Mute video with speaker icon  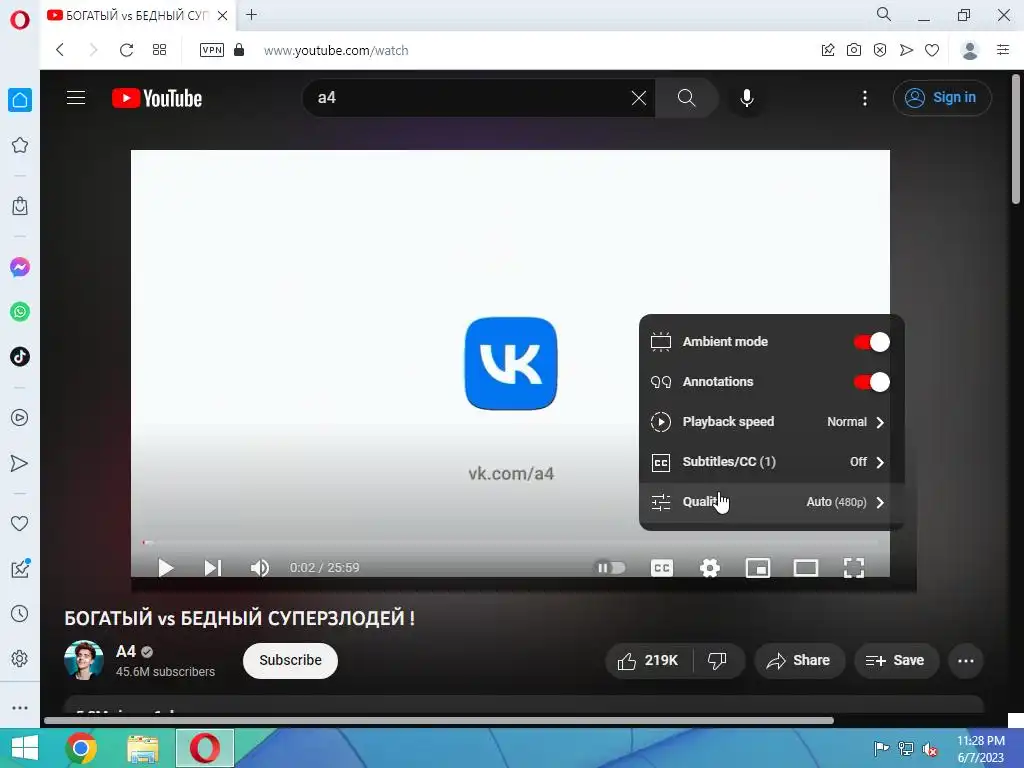coord(260,568)
